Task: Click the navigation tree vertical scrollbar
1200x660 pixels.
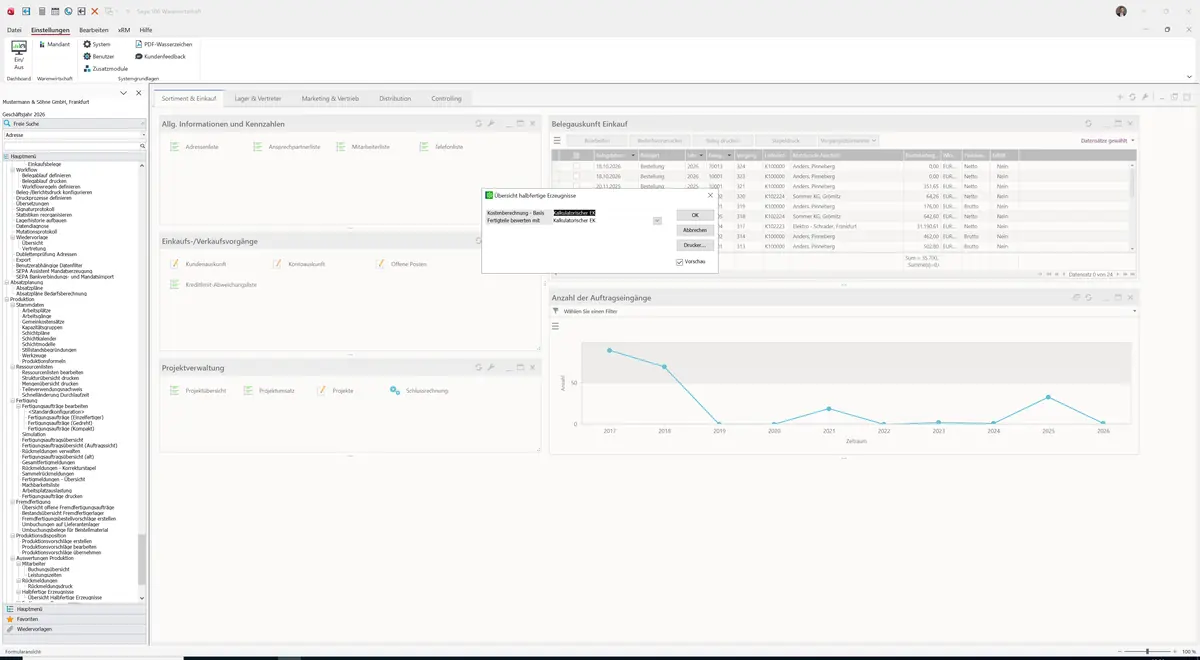Action: coord(142,560)
